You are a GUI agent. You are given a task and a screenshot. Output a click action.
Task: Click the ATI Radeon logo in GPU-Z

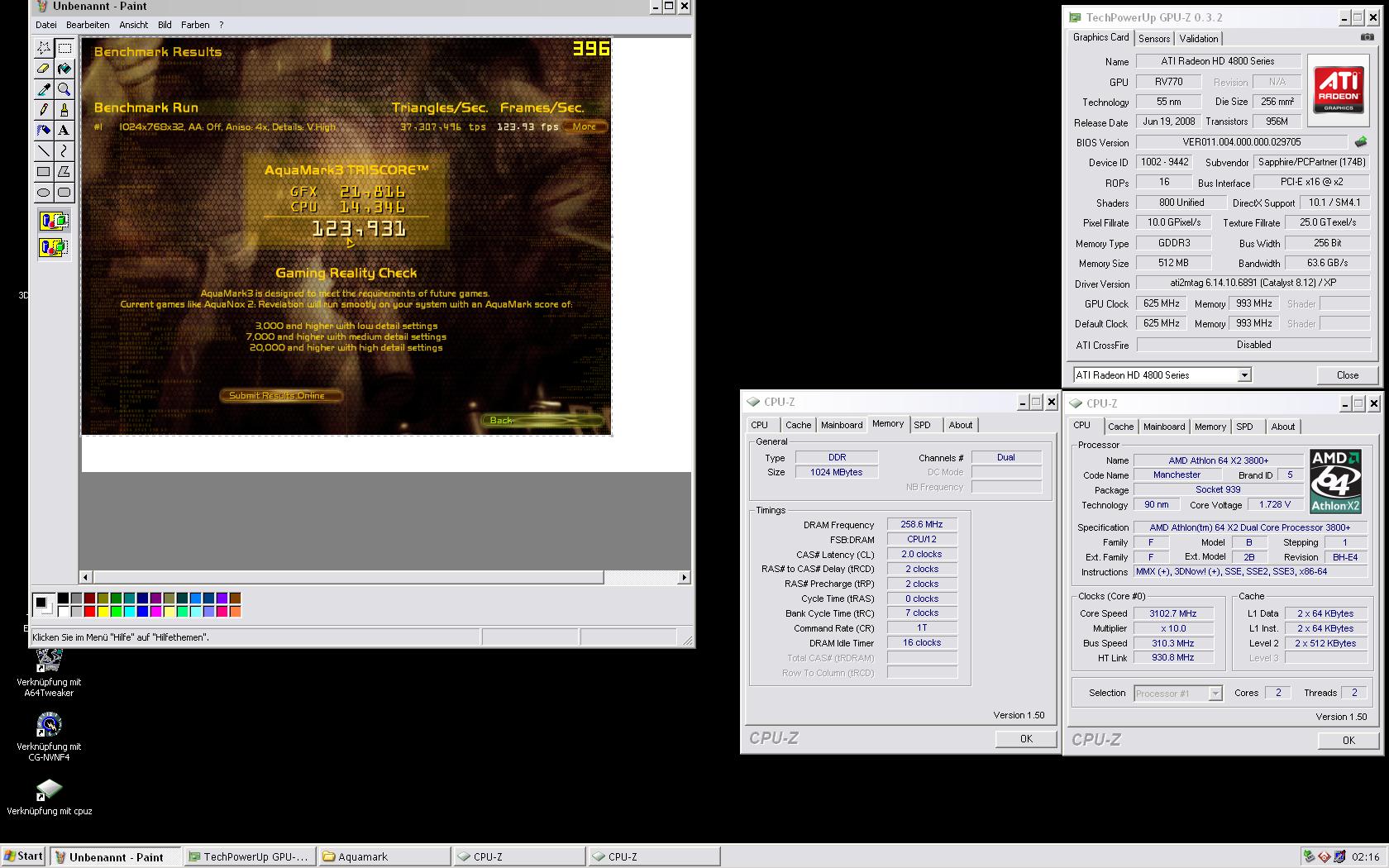(1339, 92)
